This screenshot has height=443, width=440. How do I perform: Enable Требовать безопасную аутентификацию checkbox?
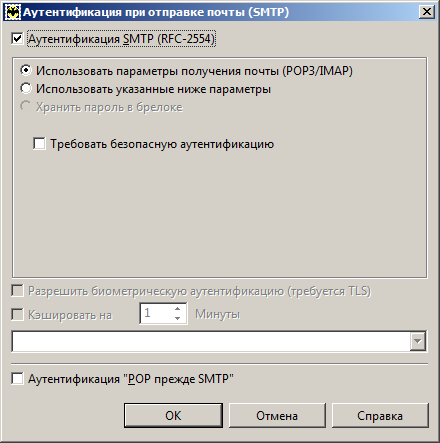(39, 144)
